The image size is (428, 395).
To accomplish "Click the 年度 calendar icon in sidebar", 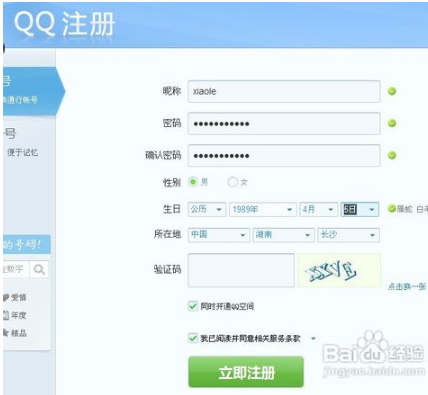I will point(6,315).
